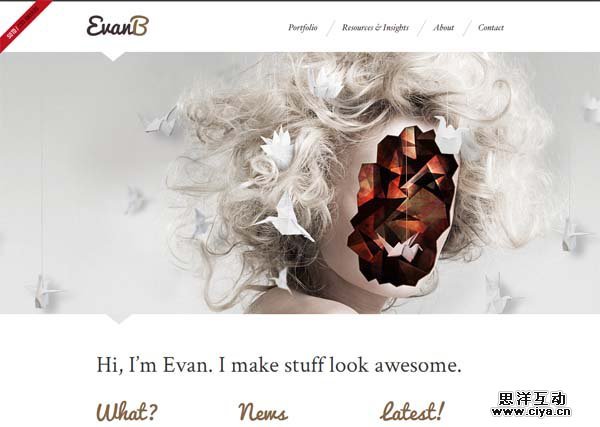Screen dimensions: 600x427
Task: Click the large origami crane in the hair
Action: [286, 218]
